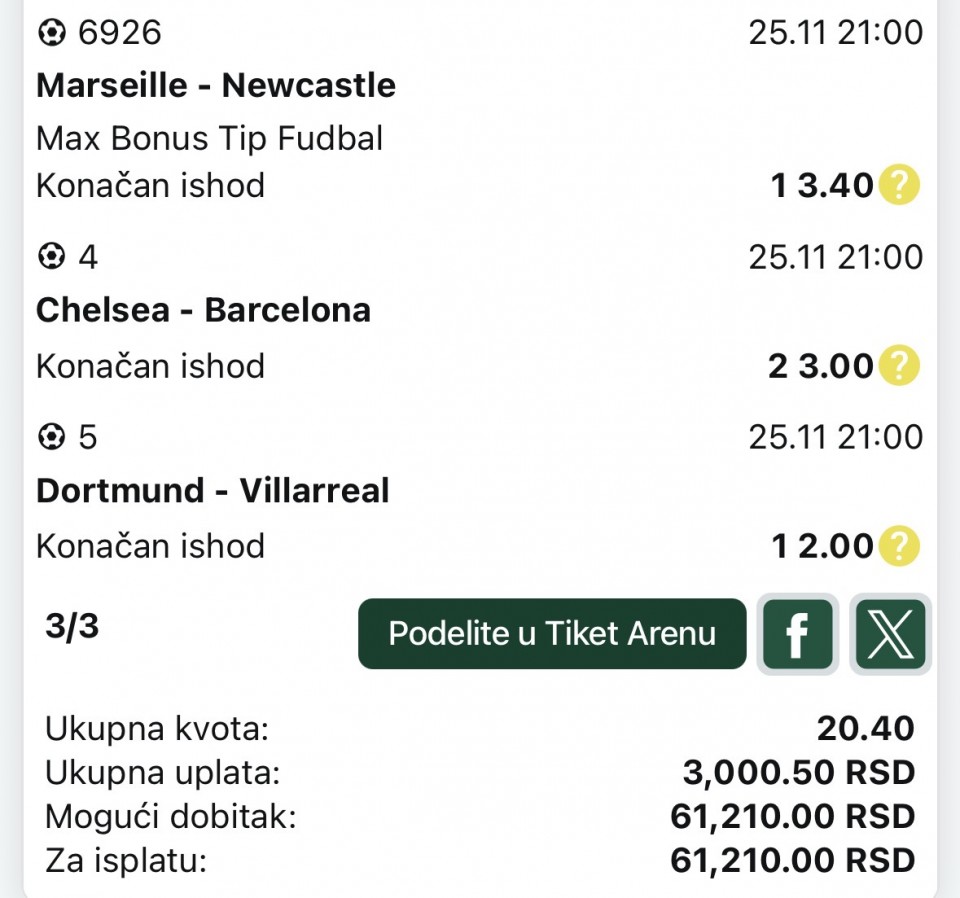
Task: Open Dortmund - Villarreal match
Action: coord(213,490)
